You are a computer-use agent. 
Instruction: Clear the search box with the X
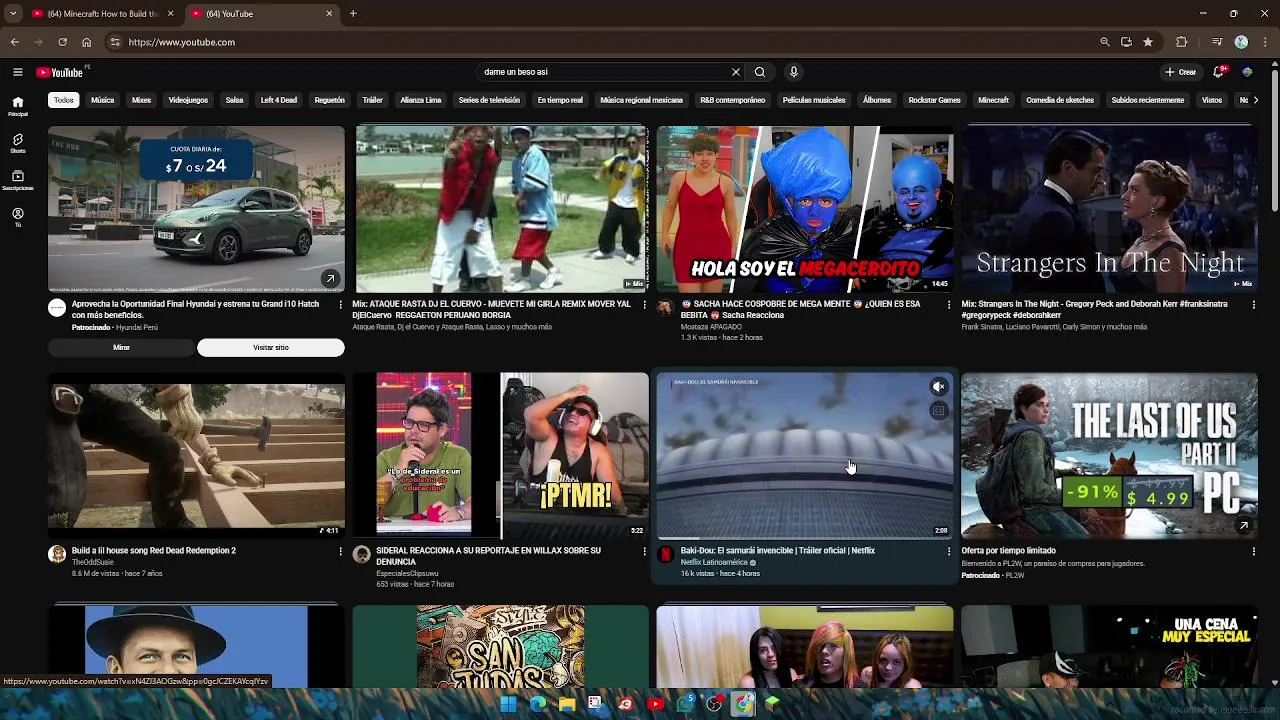click(x=736, y=72)
